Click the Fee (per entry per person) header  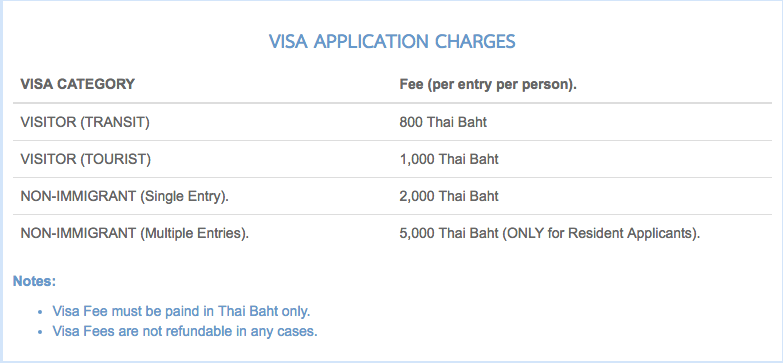[488, 84]
